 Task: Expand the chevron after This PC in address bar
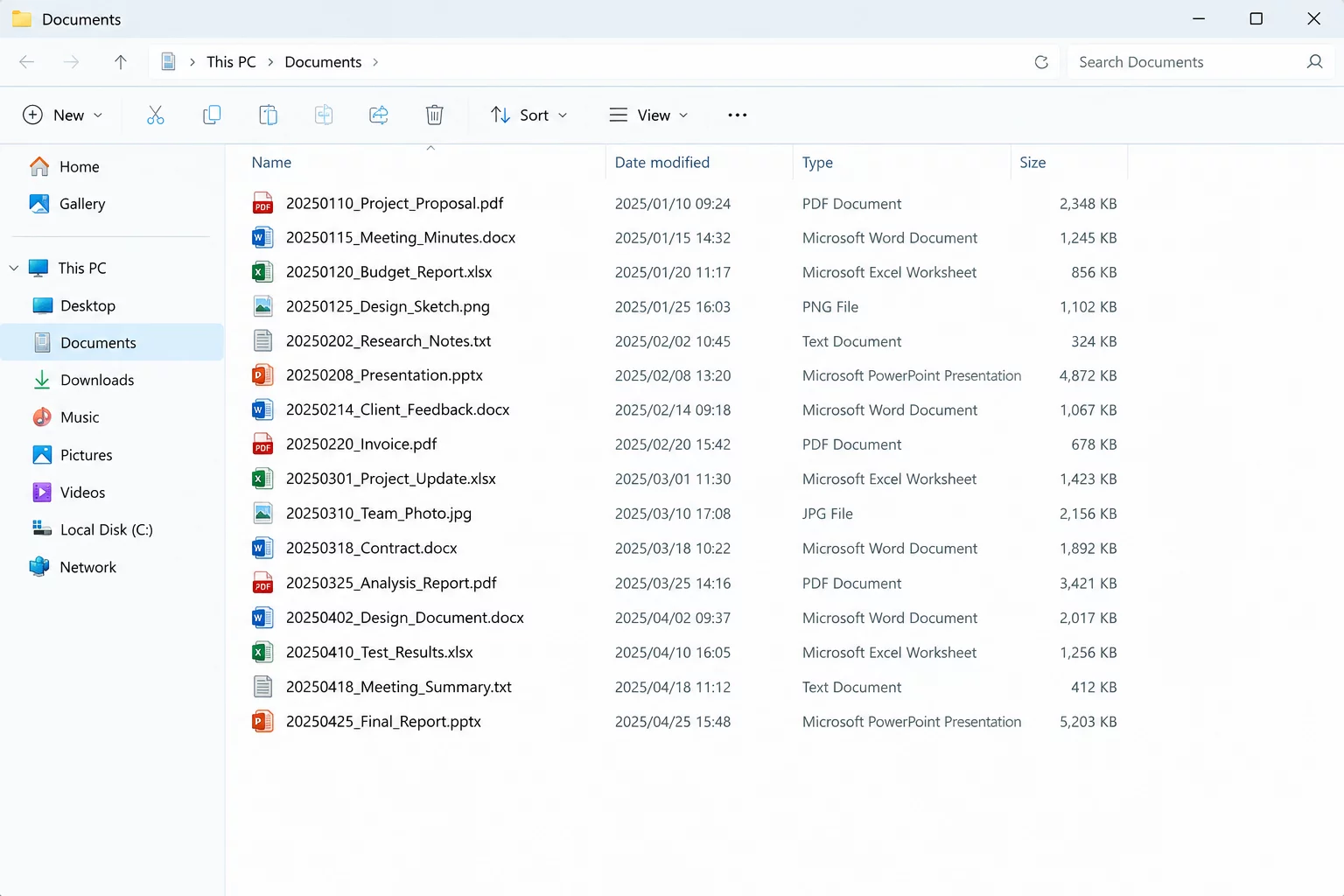pos(270,62)
